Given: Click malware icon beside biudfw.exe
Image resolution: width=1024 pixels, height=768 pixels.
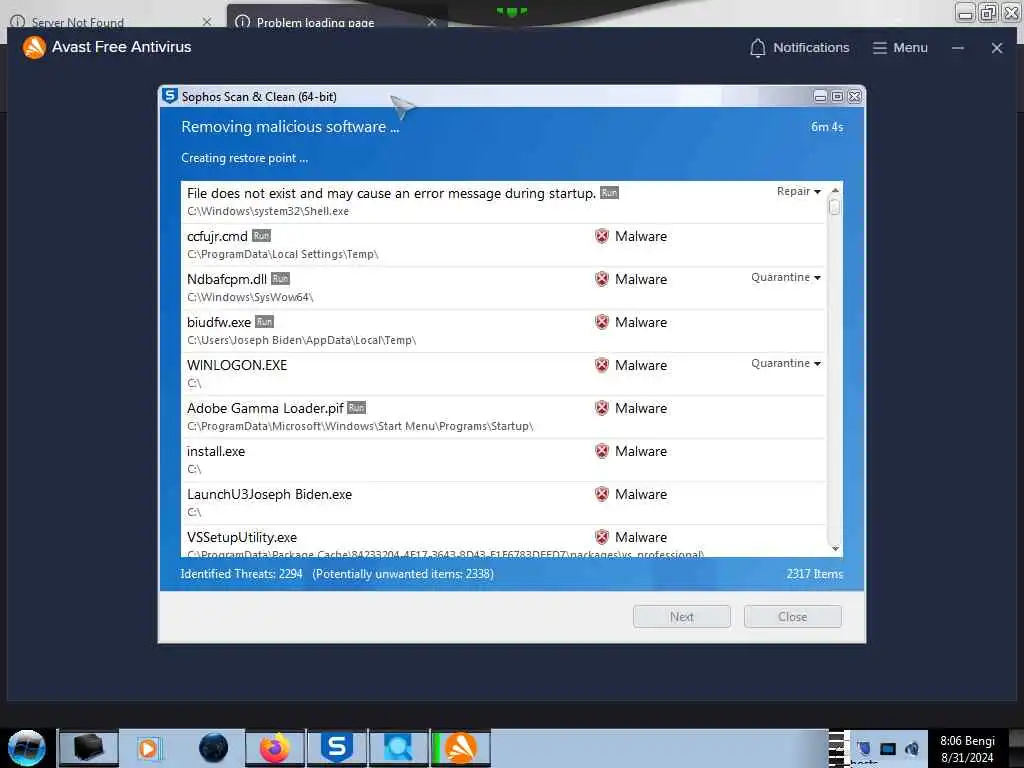Looking at the screenshot, I should [x=602, y=322].
